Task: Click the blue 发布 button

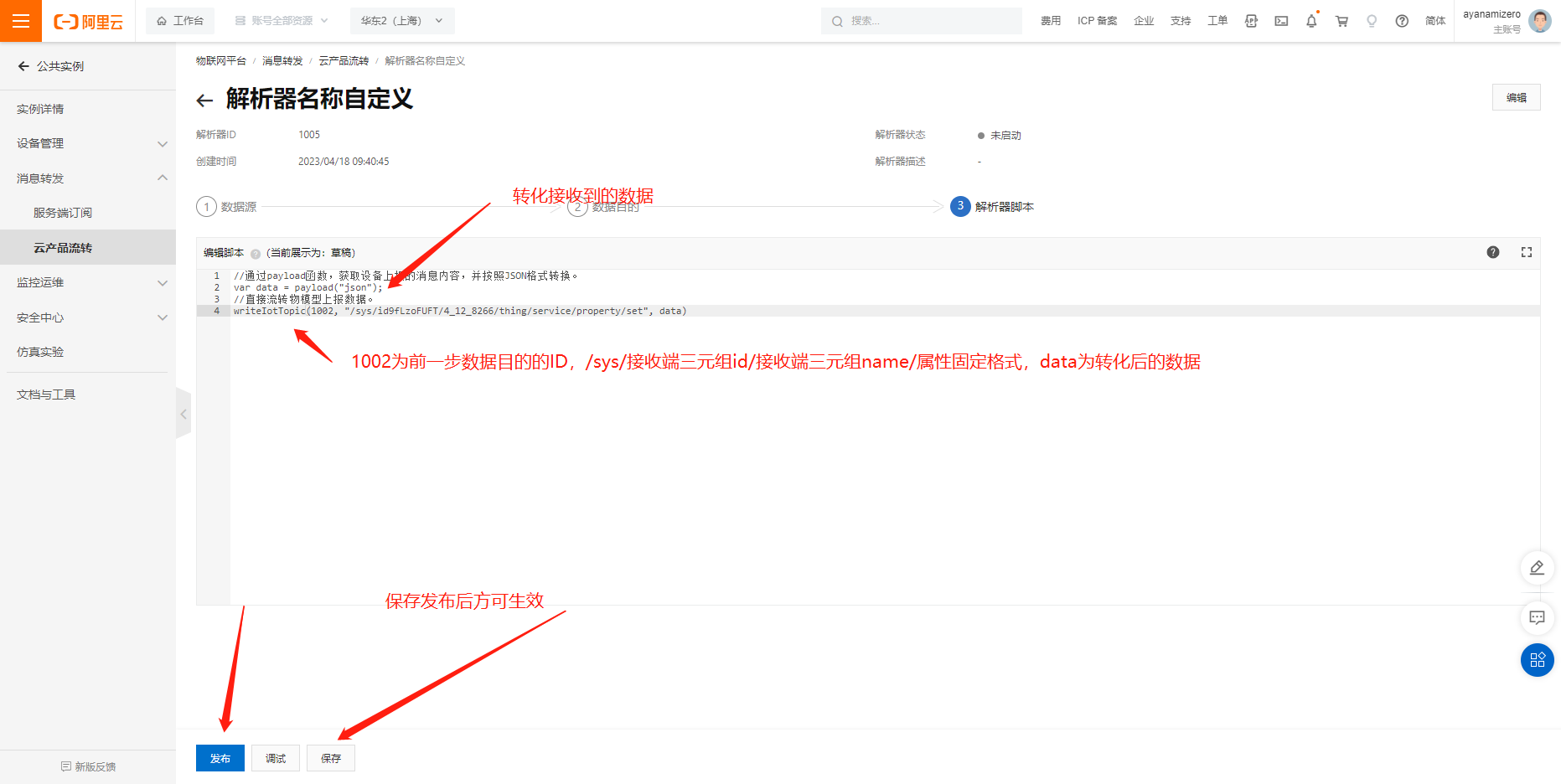Action: 220,758
